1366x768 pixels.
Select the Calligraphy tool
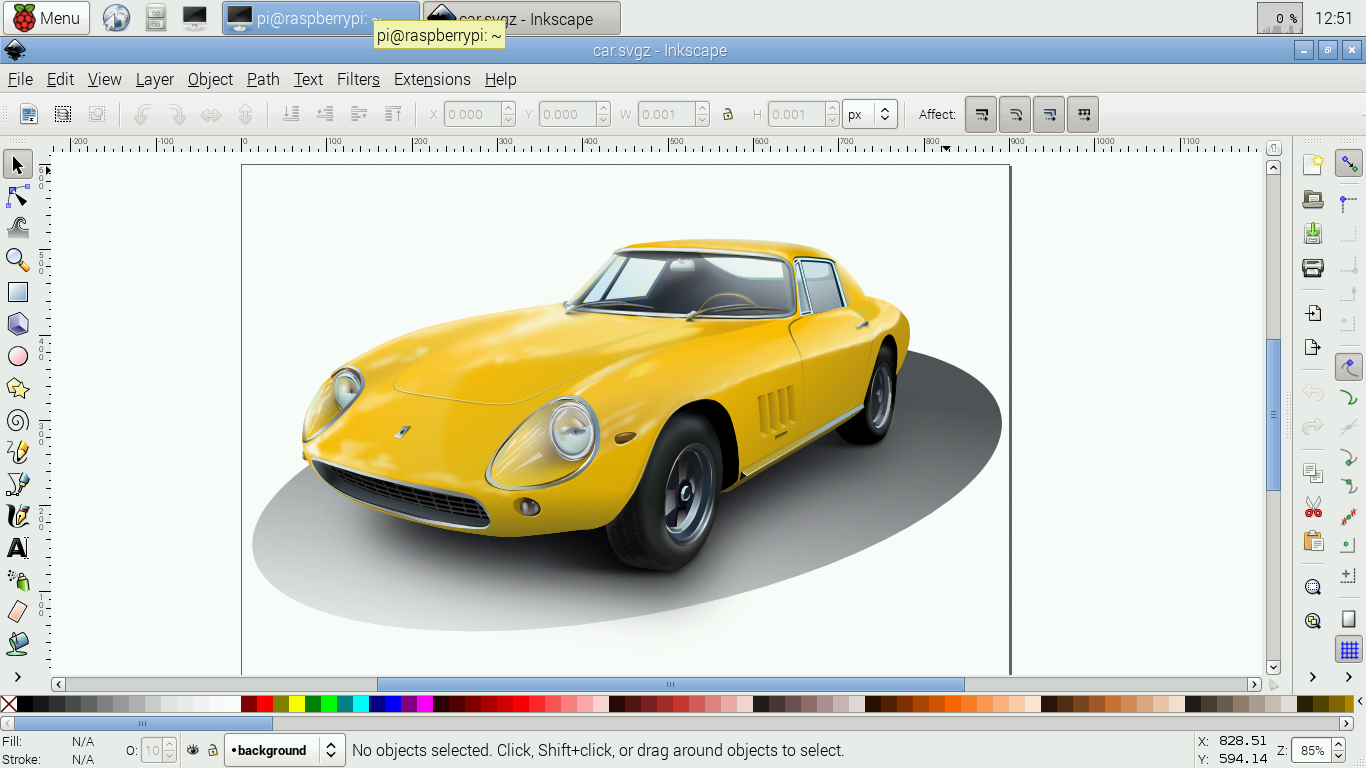[x=17, y=517]
